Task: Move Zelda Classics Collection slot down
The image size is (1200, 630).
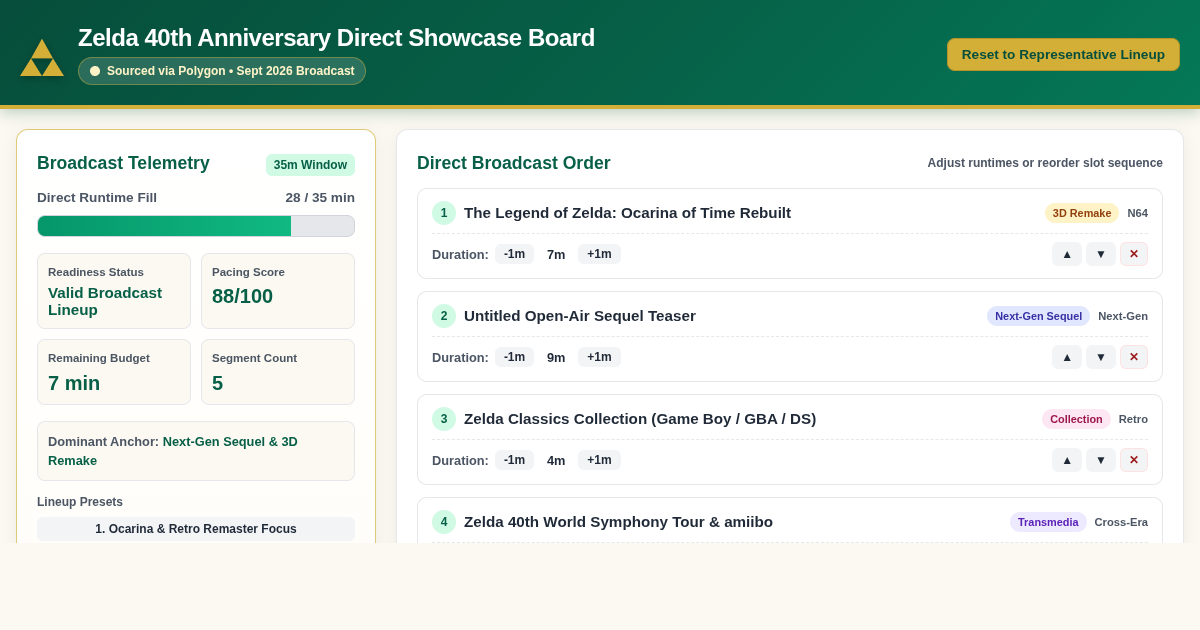Action: tap(1101, 460)
